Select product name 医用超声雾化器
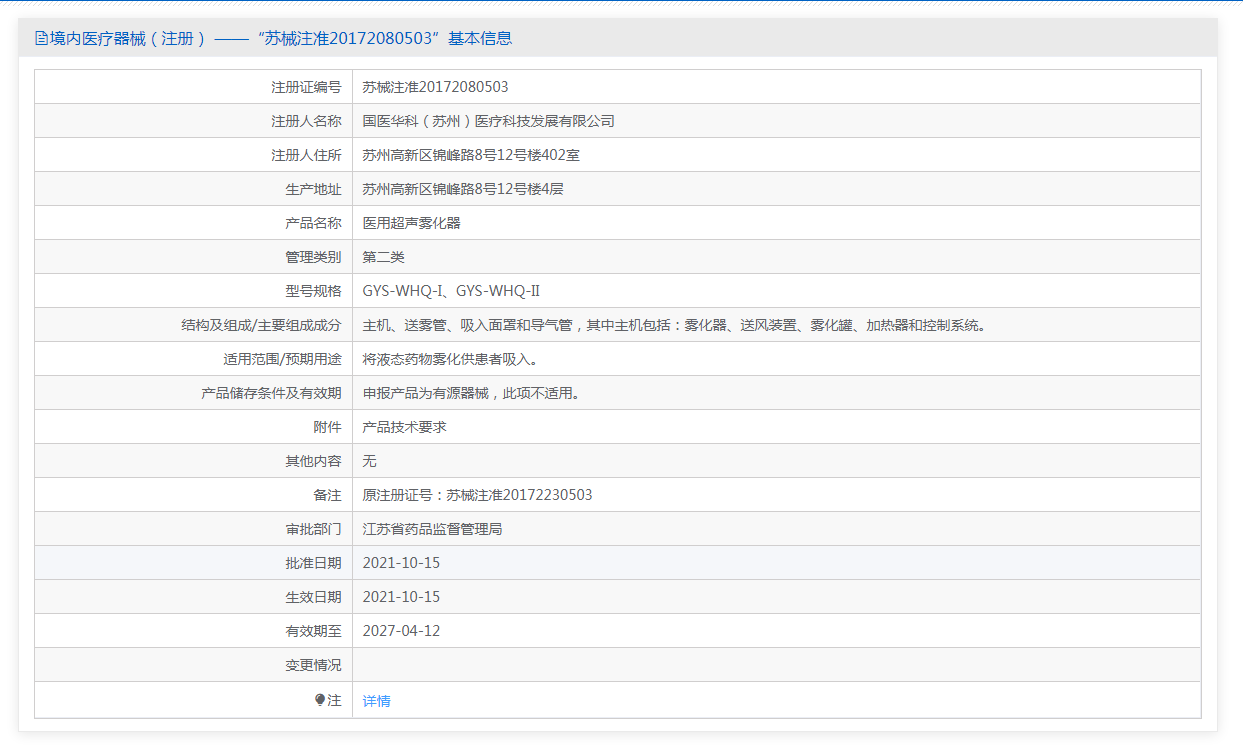1243x750 pixels. [411, 223]
